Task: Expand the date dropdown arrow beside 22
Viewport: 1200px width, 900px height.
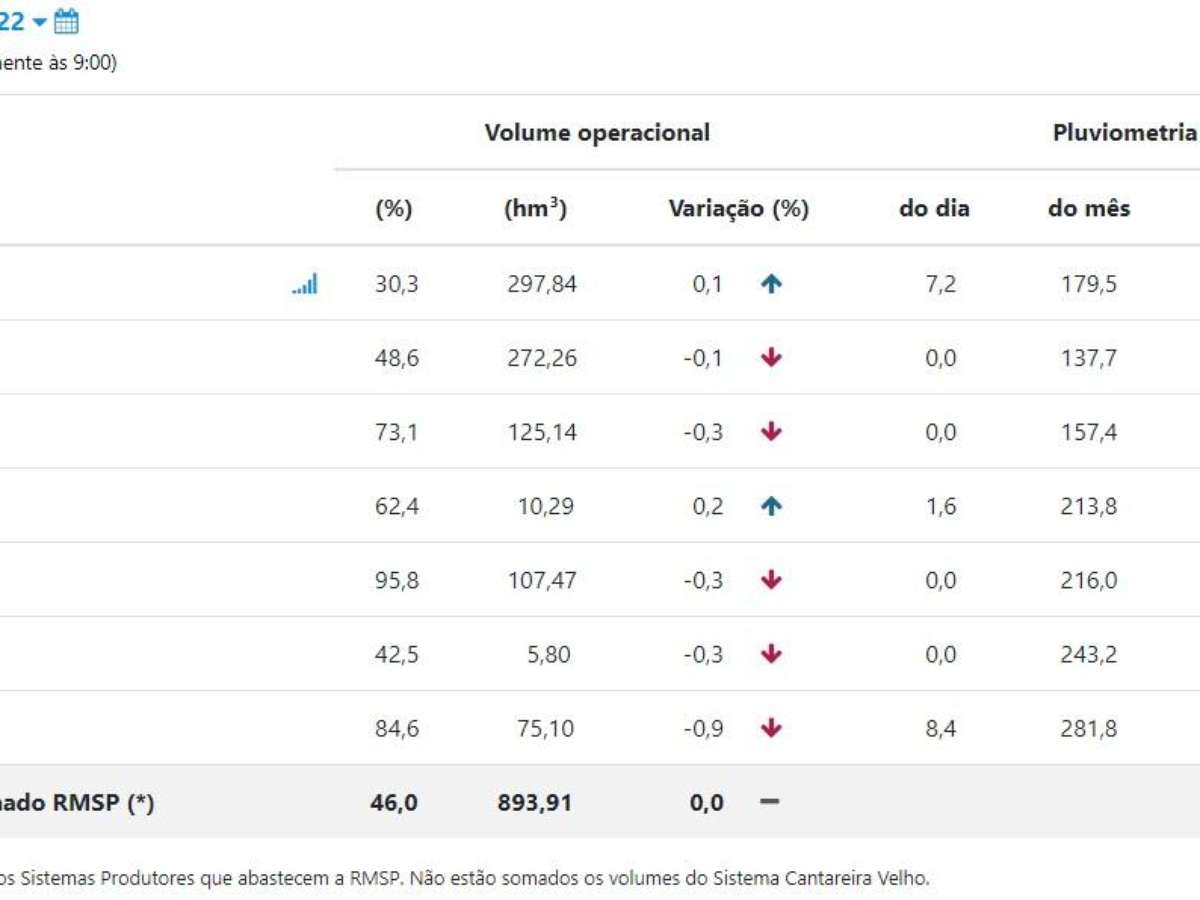Action: pos(39,22)
